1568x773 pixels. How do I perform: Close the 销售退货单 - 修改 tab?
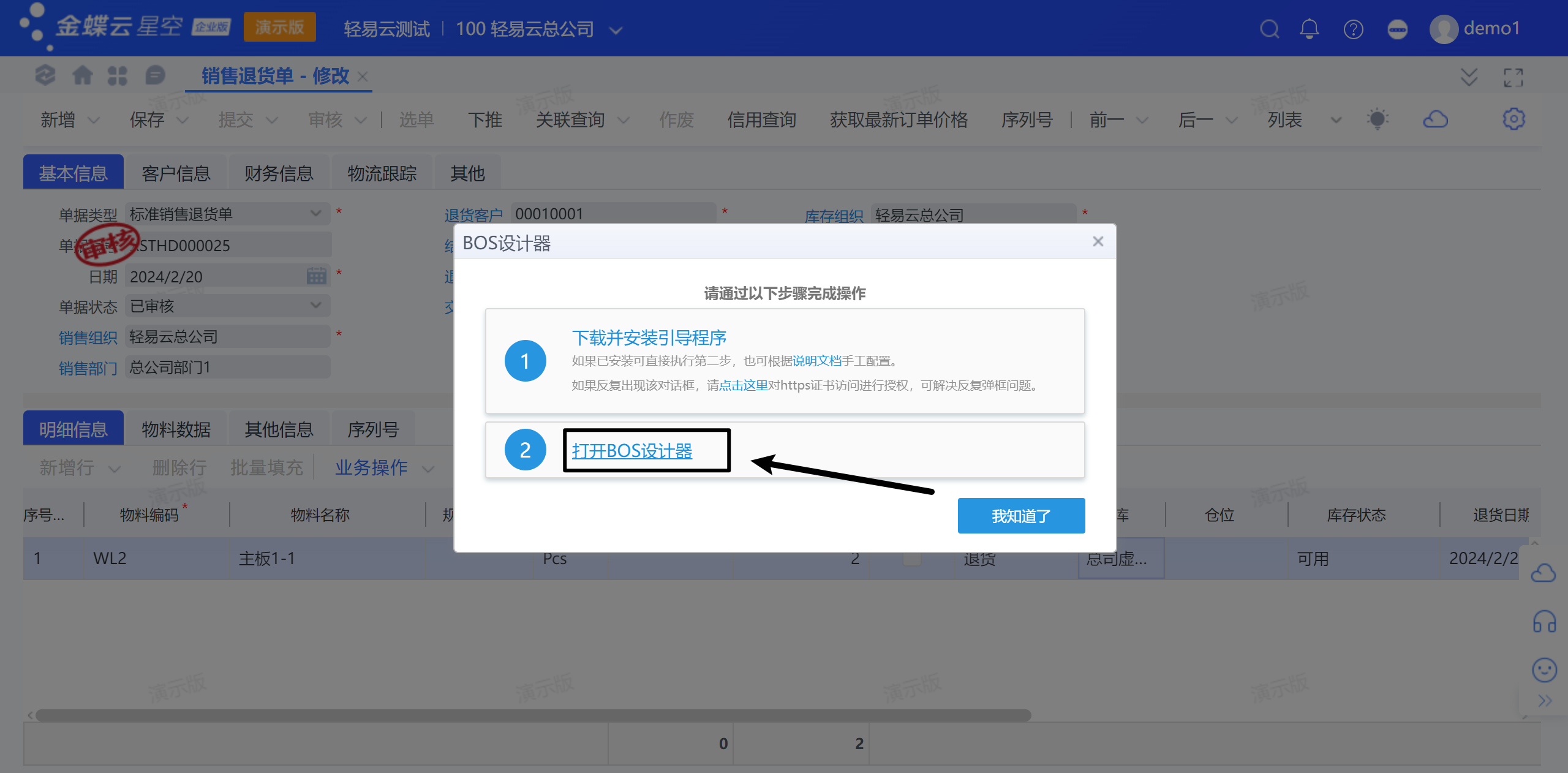coord(363,77)
